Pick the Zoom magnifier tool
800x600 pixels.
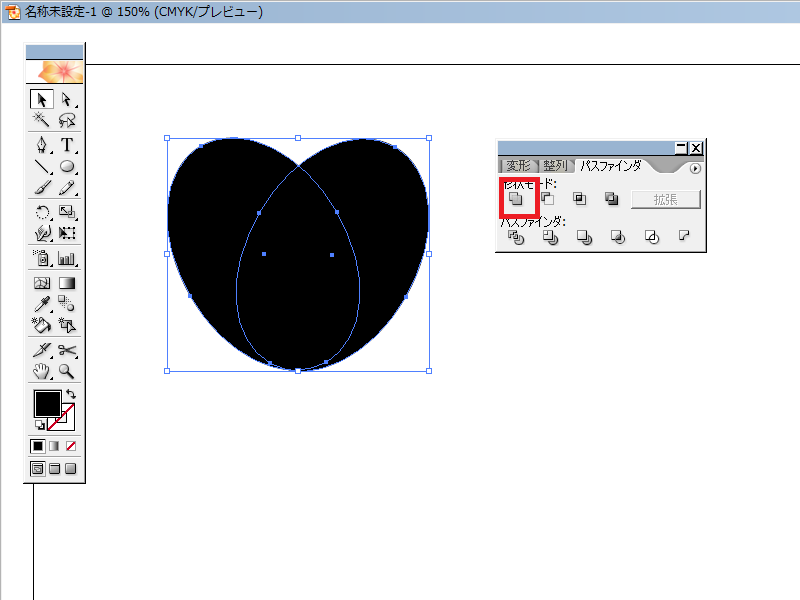click(x=66, y=371)
